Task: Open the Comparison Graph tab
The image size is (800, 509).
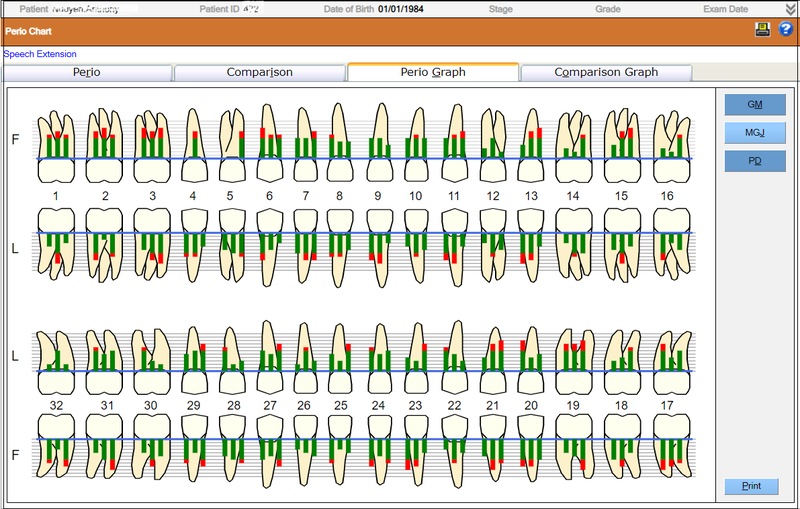Action: [x=606, y=73]
